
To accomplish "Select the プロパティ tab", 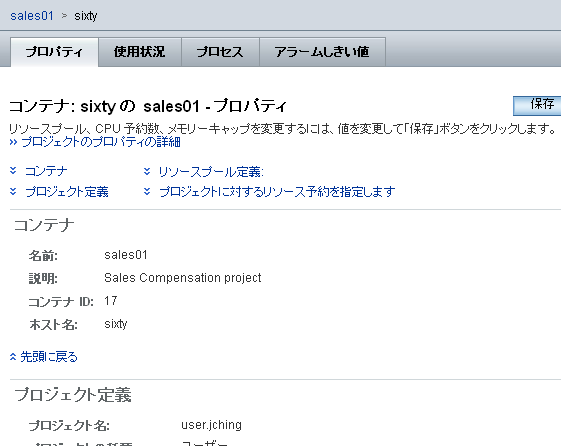I will click(x=54, y=52).
